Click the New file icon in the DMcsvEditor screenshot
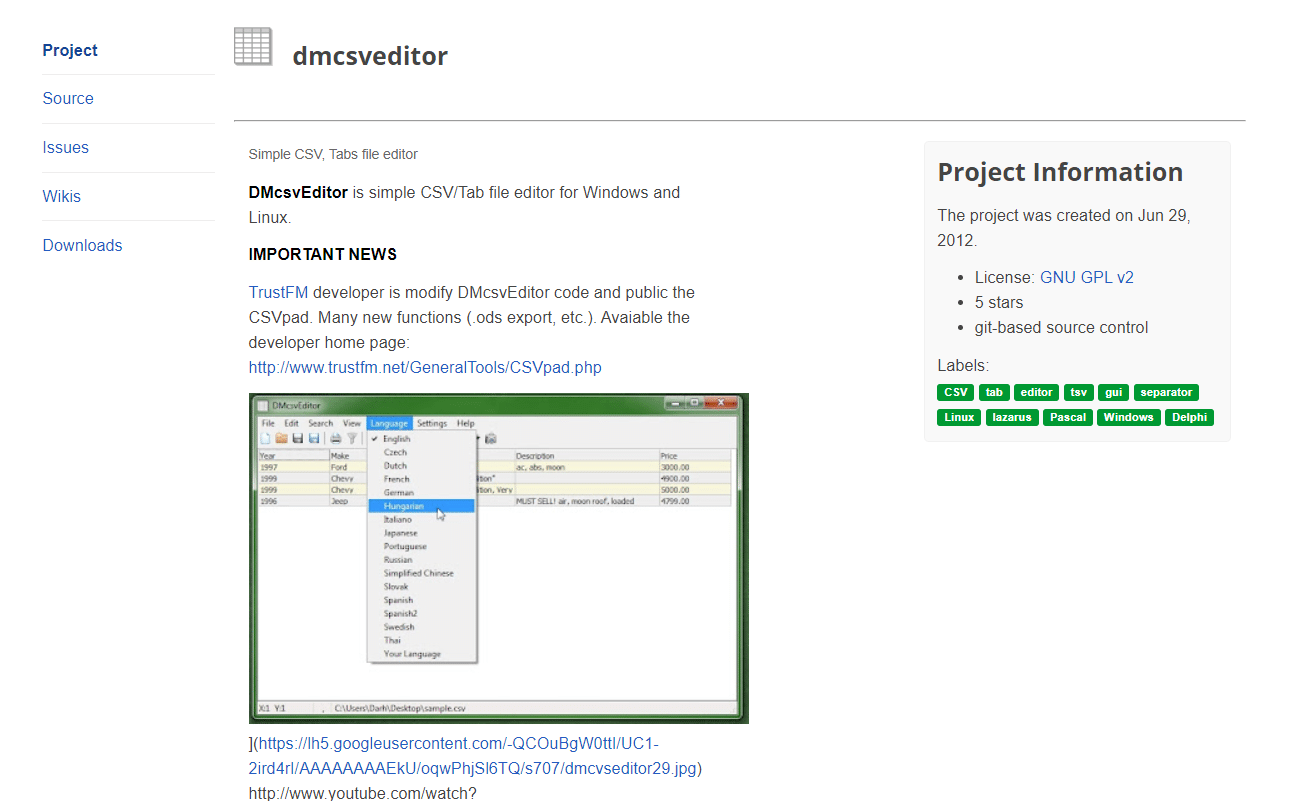 pyautogui.click(x=265, y=438)
